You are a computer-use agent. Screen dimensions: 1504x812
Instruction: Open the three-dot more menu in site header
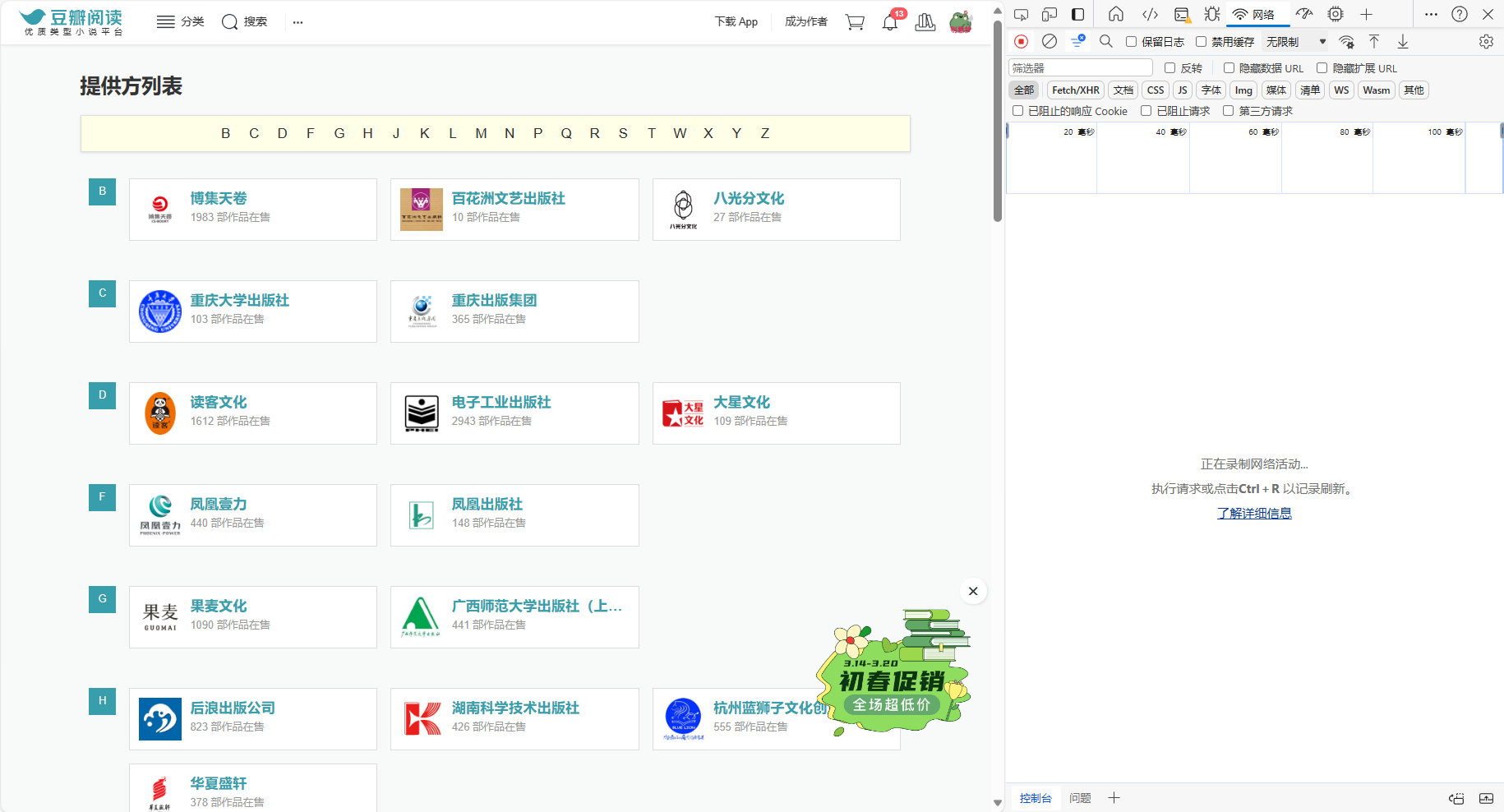click(298, 22)
